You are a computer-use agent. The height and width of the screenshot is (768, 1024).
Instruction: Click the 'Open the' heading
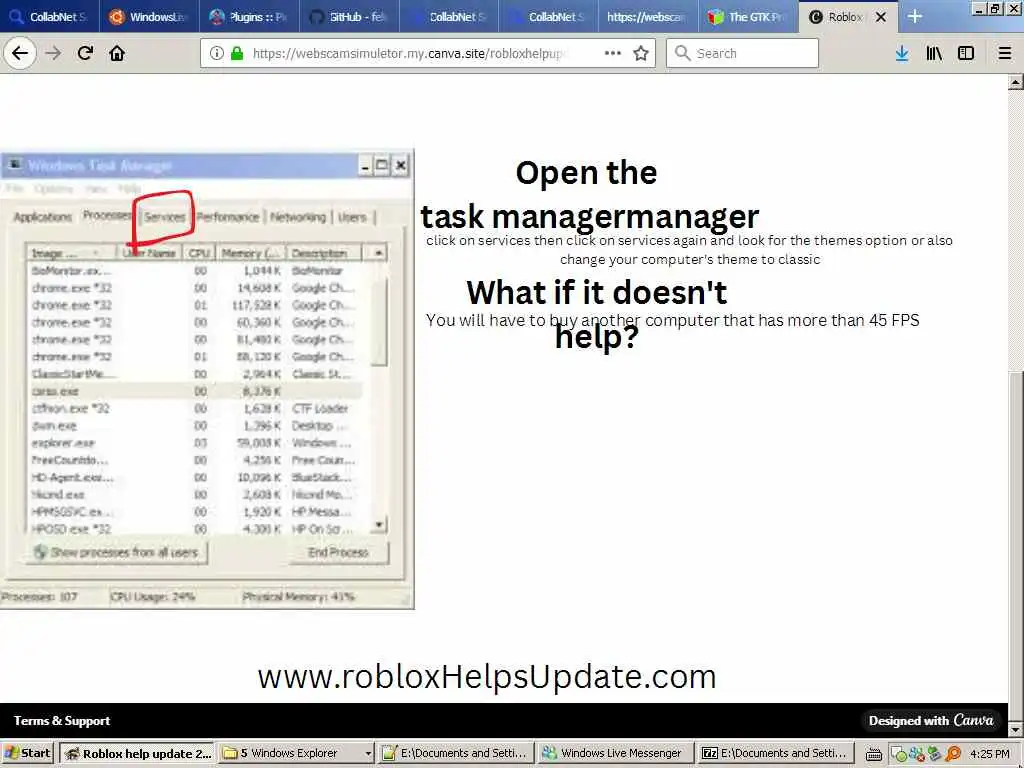point(586,173)
